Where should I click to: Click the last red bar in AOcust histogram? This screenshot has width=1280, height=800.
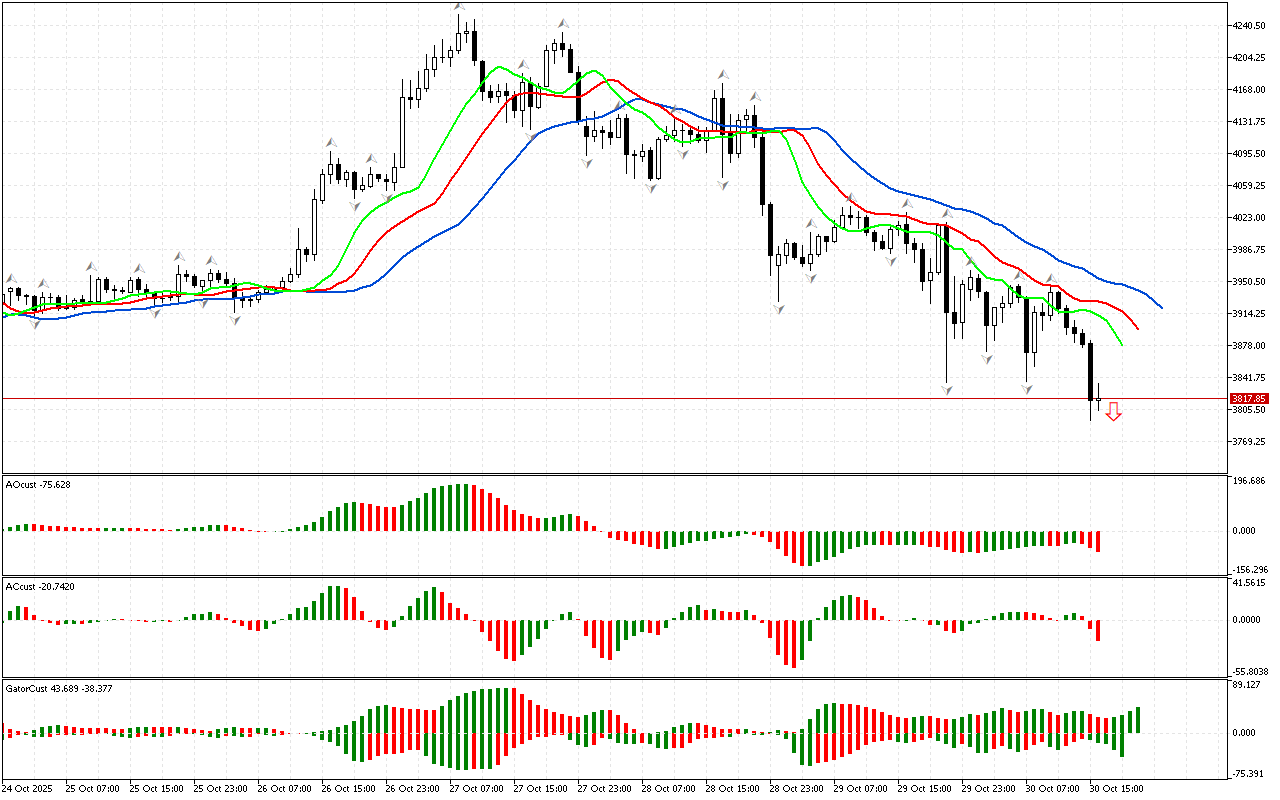[x=1098, y=541]
